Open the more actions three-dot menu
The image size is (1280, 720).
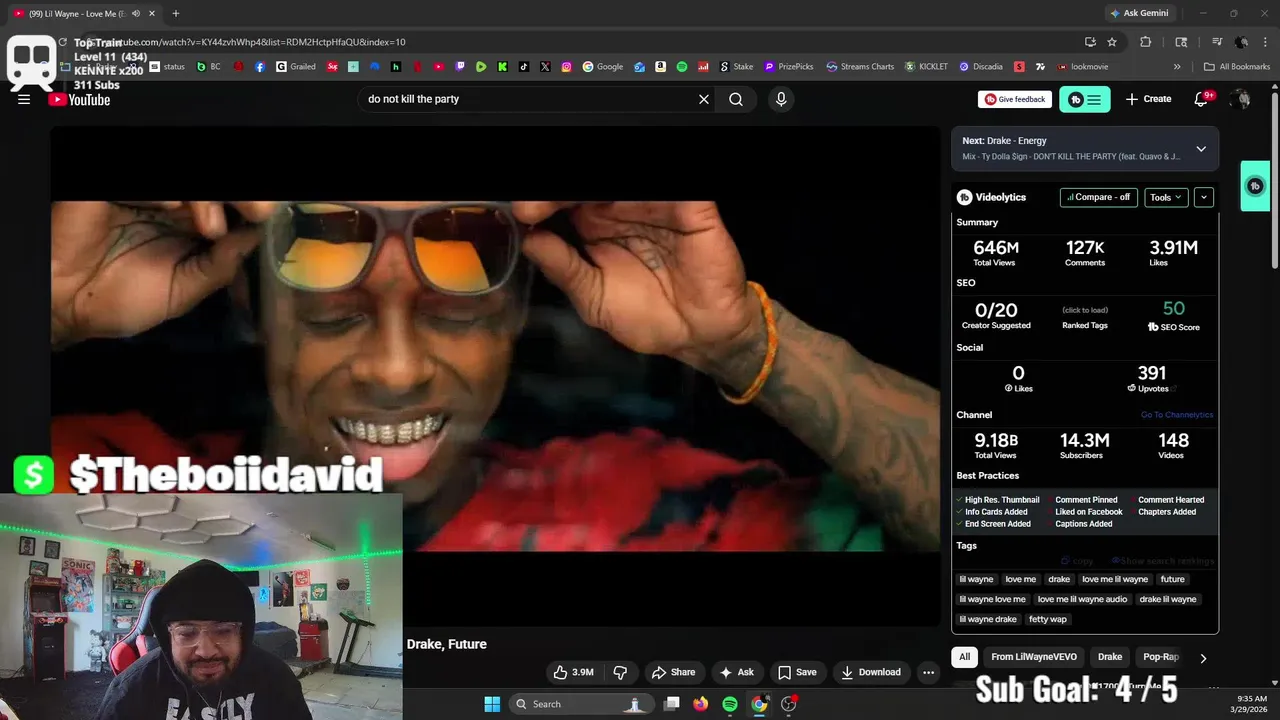coord(928,672)
